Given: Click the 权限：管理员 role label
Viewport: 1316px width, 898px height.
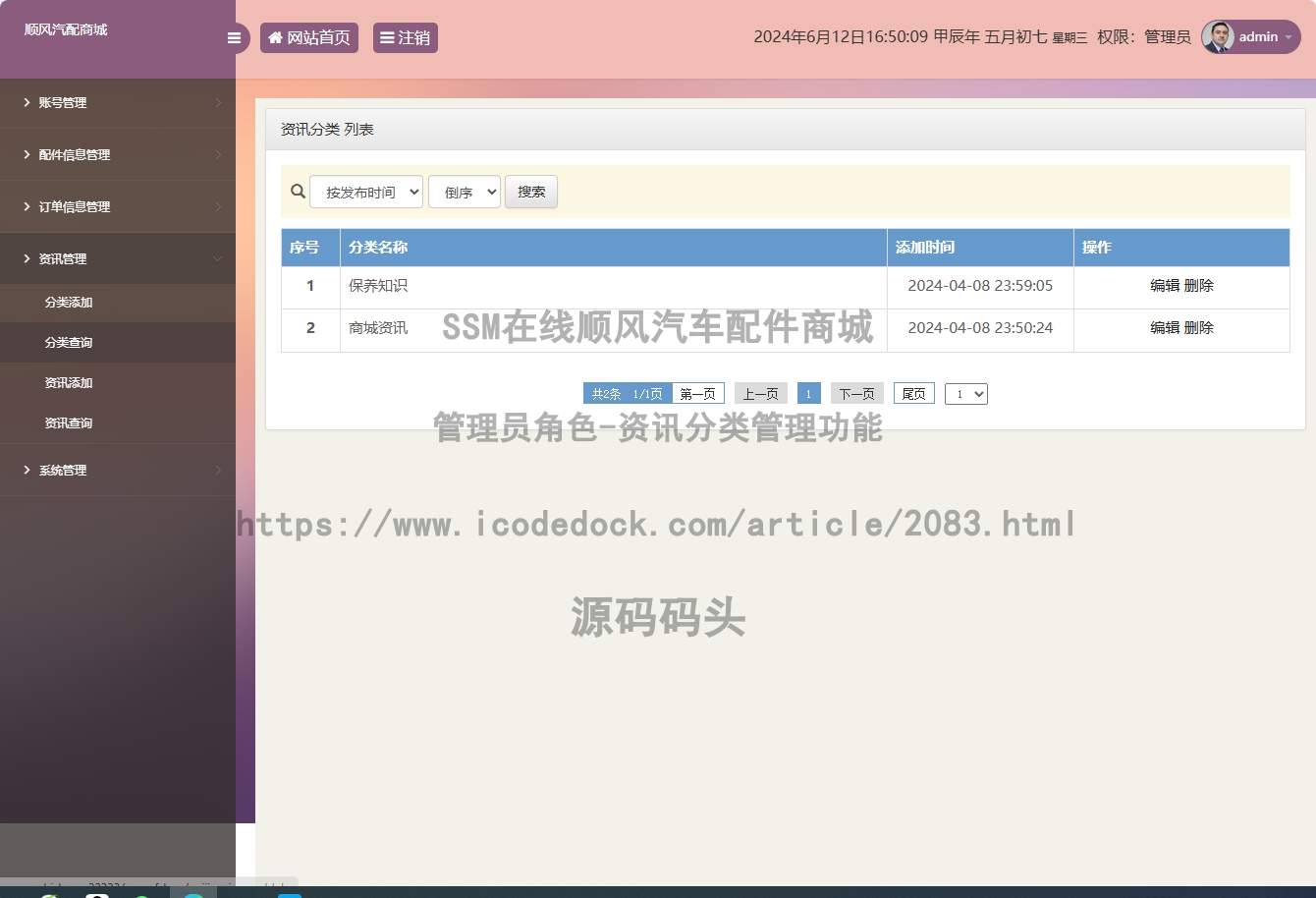Looking at the screenshot, I should [x=1144, y=37].
